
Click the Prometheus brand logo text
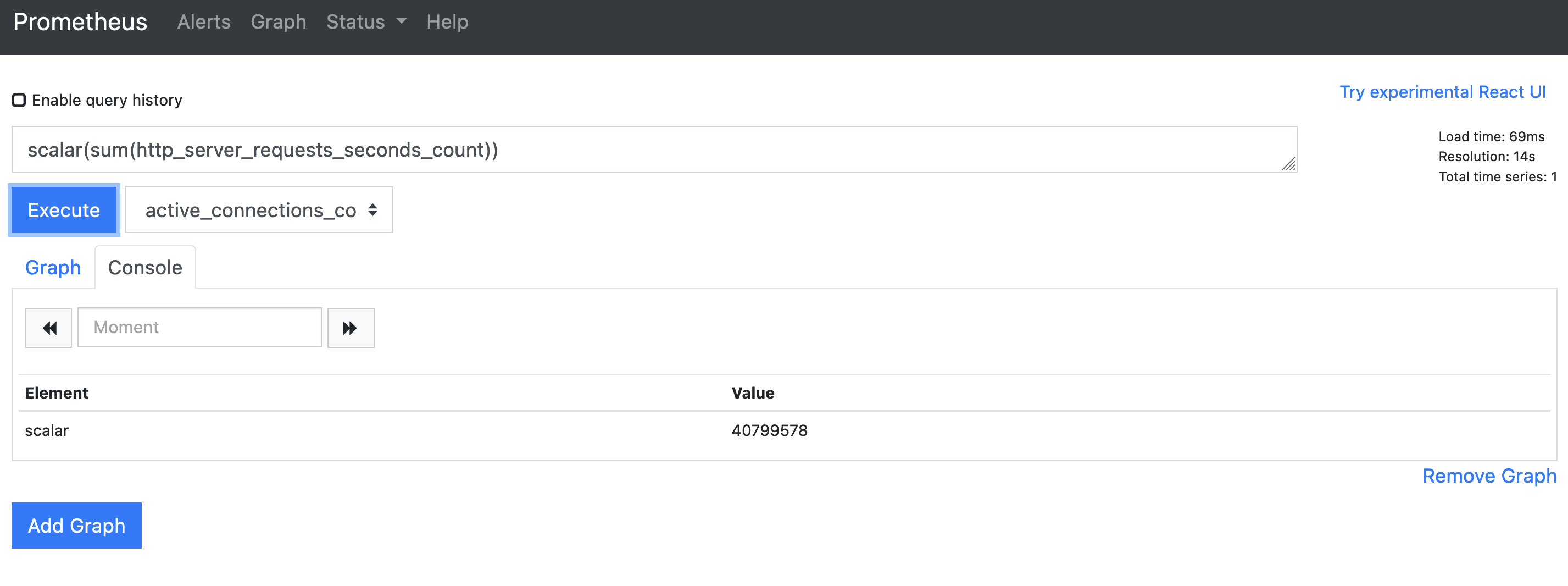pos(80,22)
